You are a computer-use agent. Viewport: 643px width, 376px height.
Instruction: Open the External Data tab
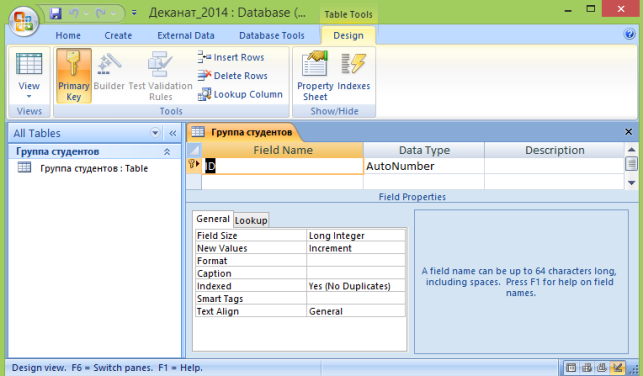[186, 36]
